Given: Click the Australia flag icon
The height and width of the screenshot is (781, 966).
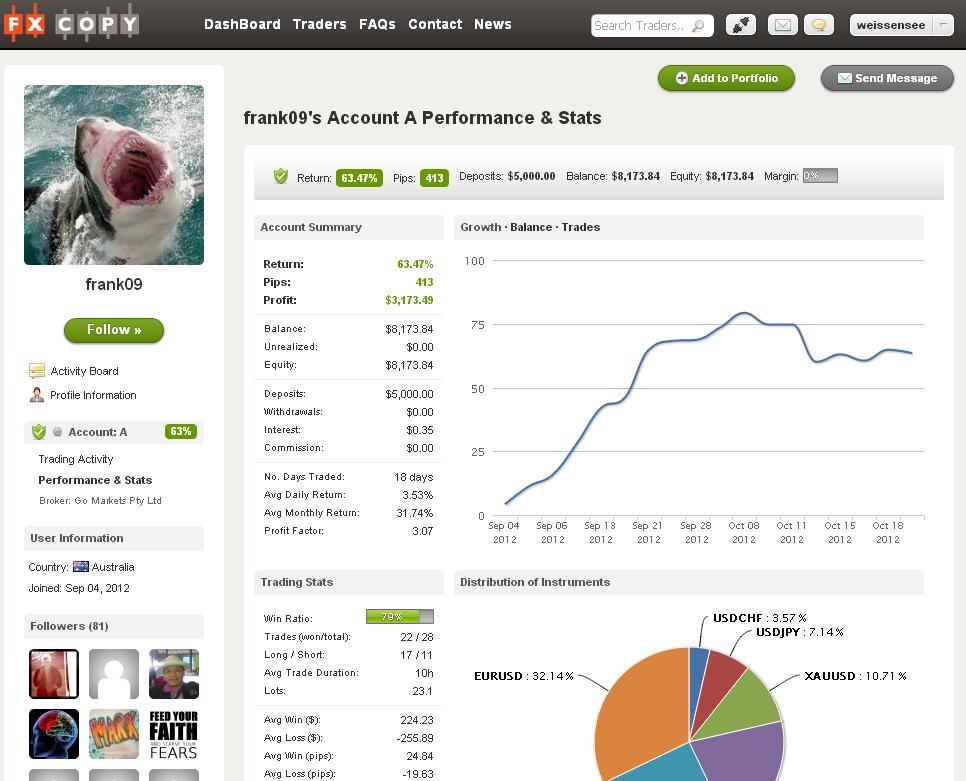Looking at the screenshot, I should (x=81, y=567).
